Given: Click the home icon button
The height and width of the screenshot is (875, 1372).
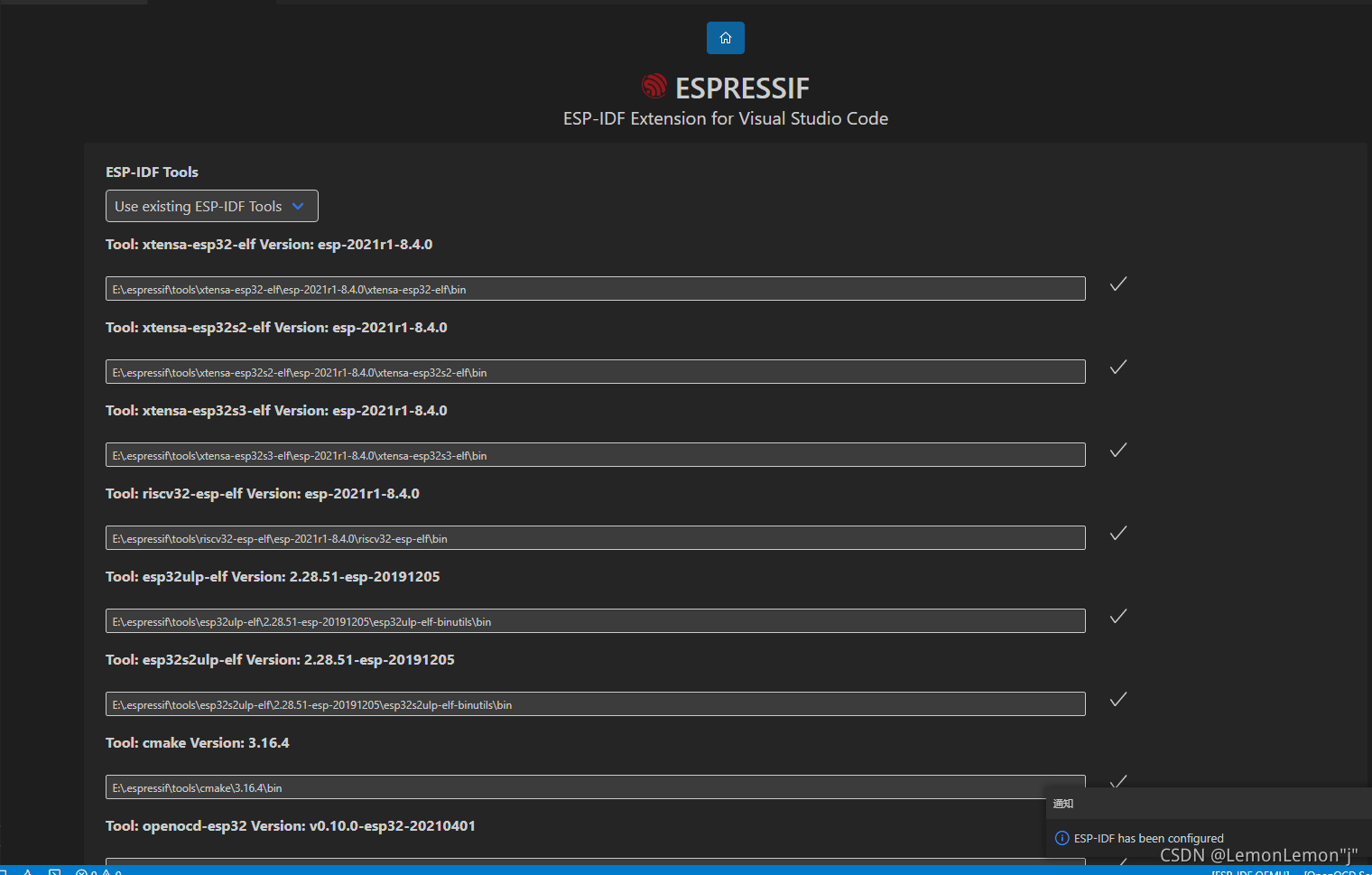Looking at the screenshot, I should [x=726, y=38].
